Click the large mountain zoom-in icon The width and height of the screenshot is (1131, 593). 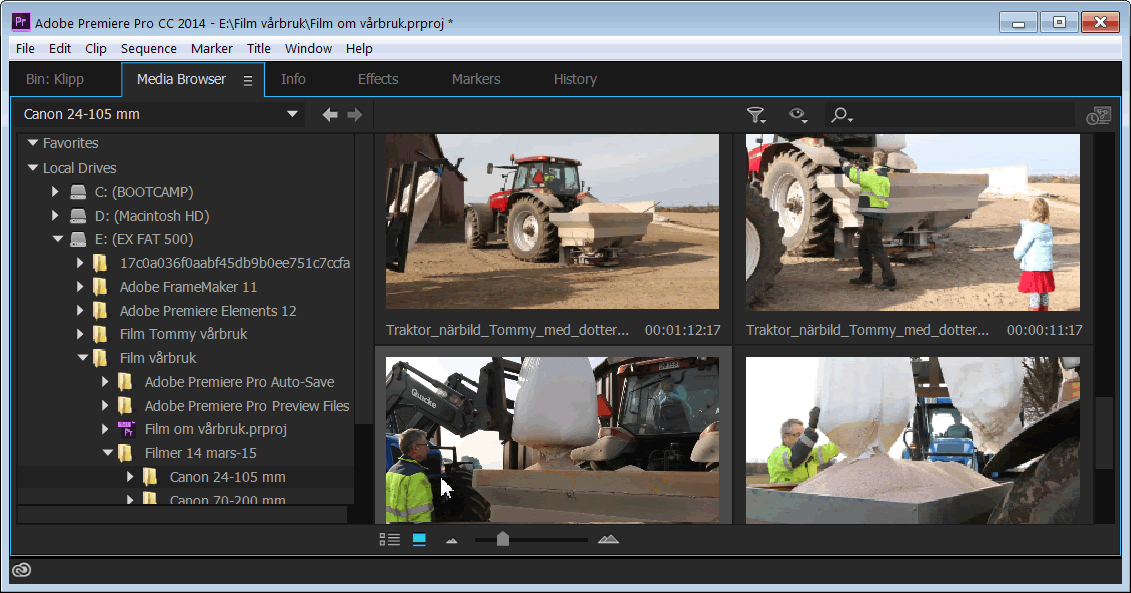coord(608,540)
